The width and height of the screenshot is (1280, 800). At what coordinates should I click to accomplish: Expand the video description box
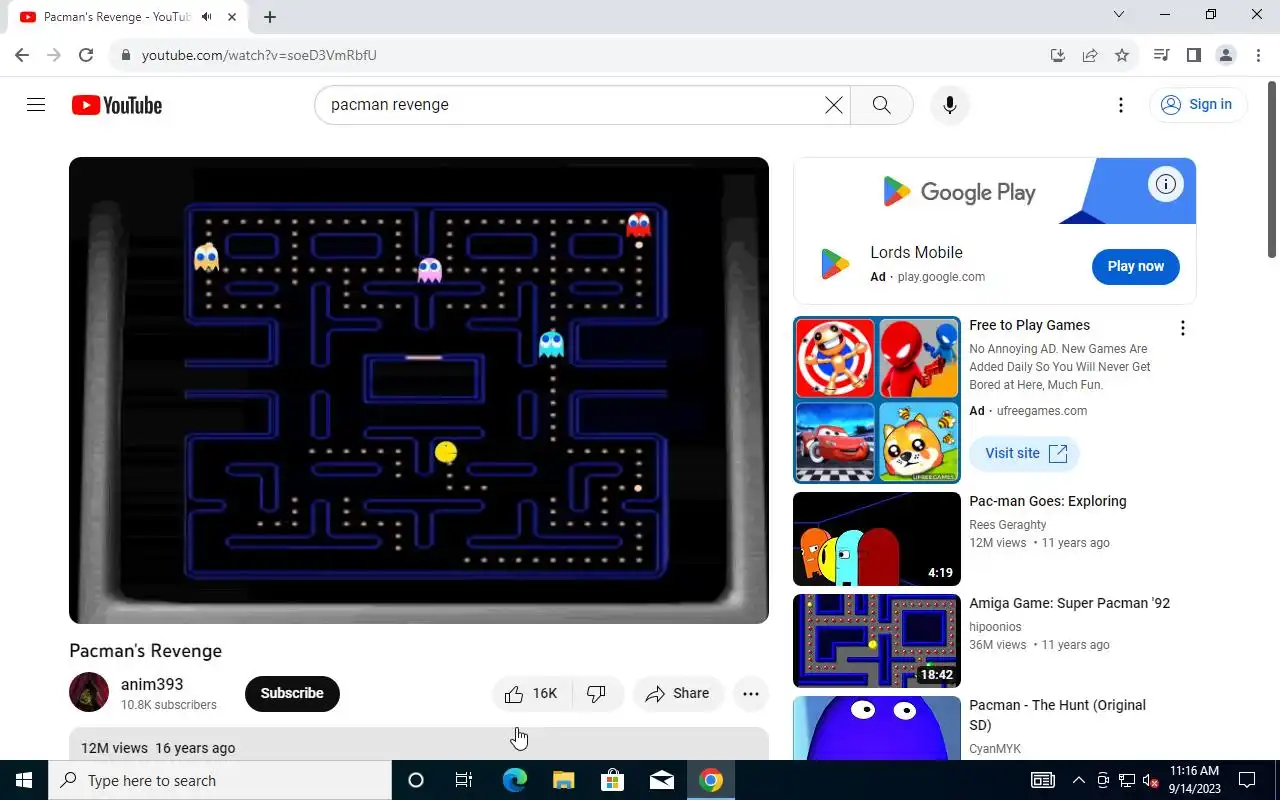[419, 744]
